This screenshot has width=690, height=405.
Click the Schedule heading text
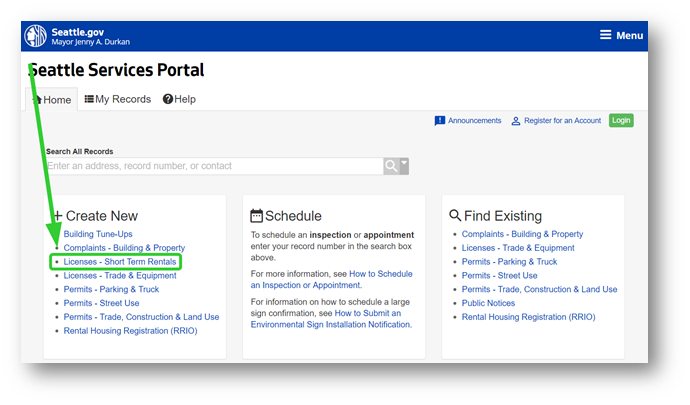pyautogui.click(x=293, y=216)
